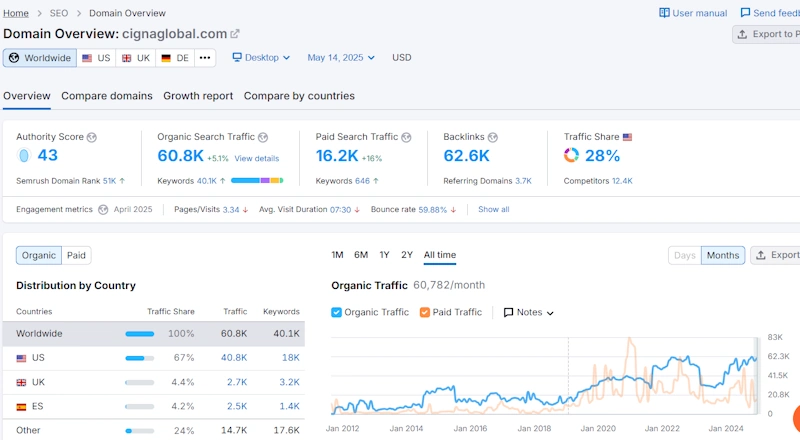Click the User manual book icon
The height and width of the screenshot is (440, 800).
[664, 13]
